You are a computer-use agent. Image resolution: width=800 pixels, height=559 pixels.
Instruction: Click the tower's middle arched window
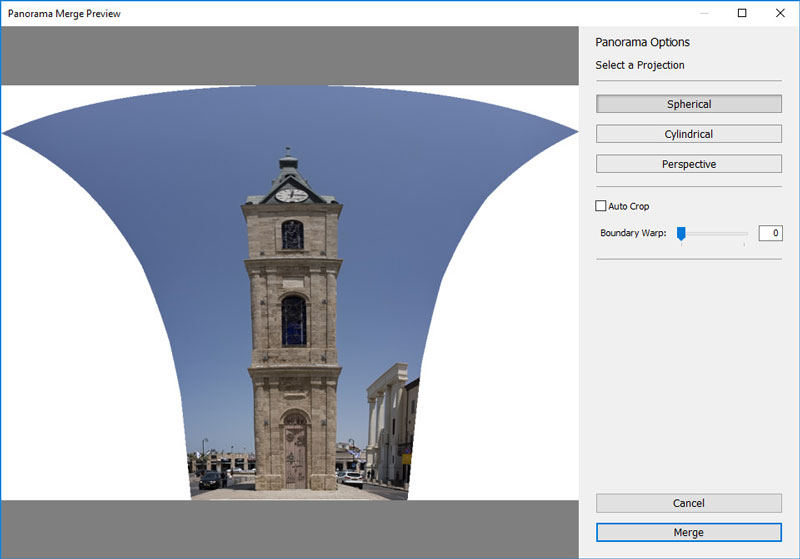292,320
